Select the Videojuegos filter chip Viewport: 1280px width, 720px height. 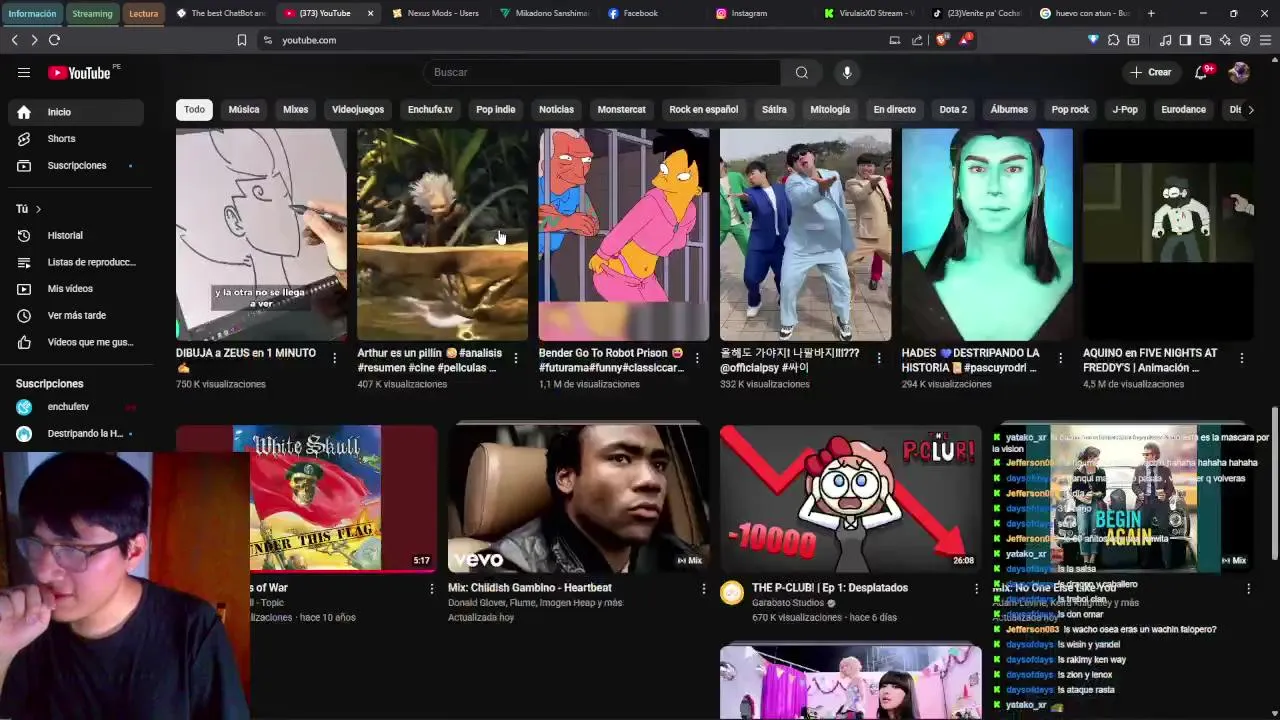(358, 110)
